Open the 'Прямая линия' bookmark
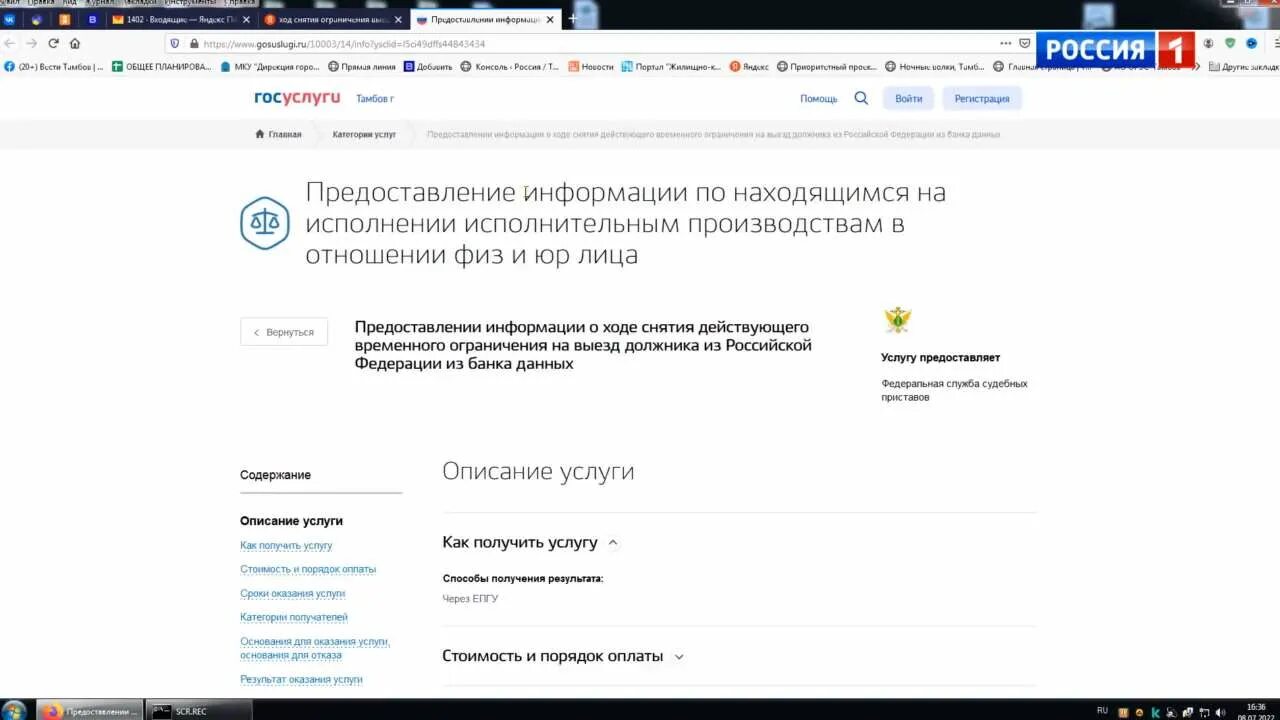 coord(361,67)
